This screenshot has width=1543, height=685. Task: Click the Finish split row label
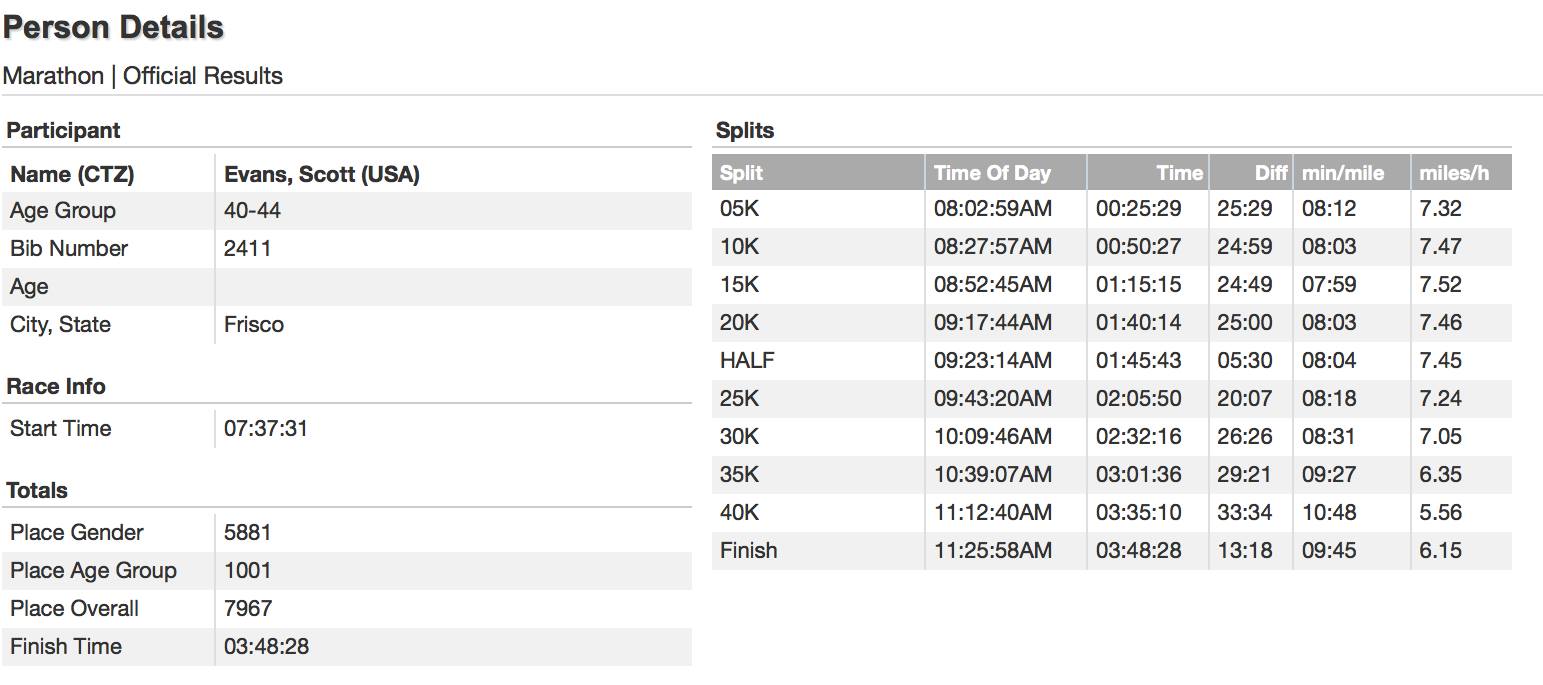point(748,550)
